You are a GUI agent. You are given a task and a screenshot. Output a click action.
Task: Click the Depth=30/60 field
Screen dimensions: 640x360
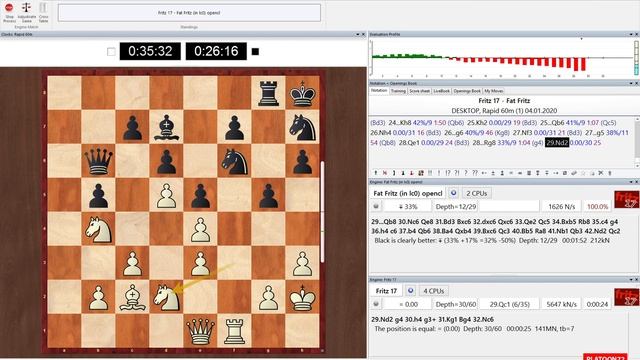pos(456,304)
